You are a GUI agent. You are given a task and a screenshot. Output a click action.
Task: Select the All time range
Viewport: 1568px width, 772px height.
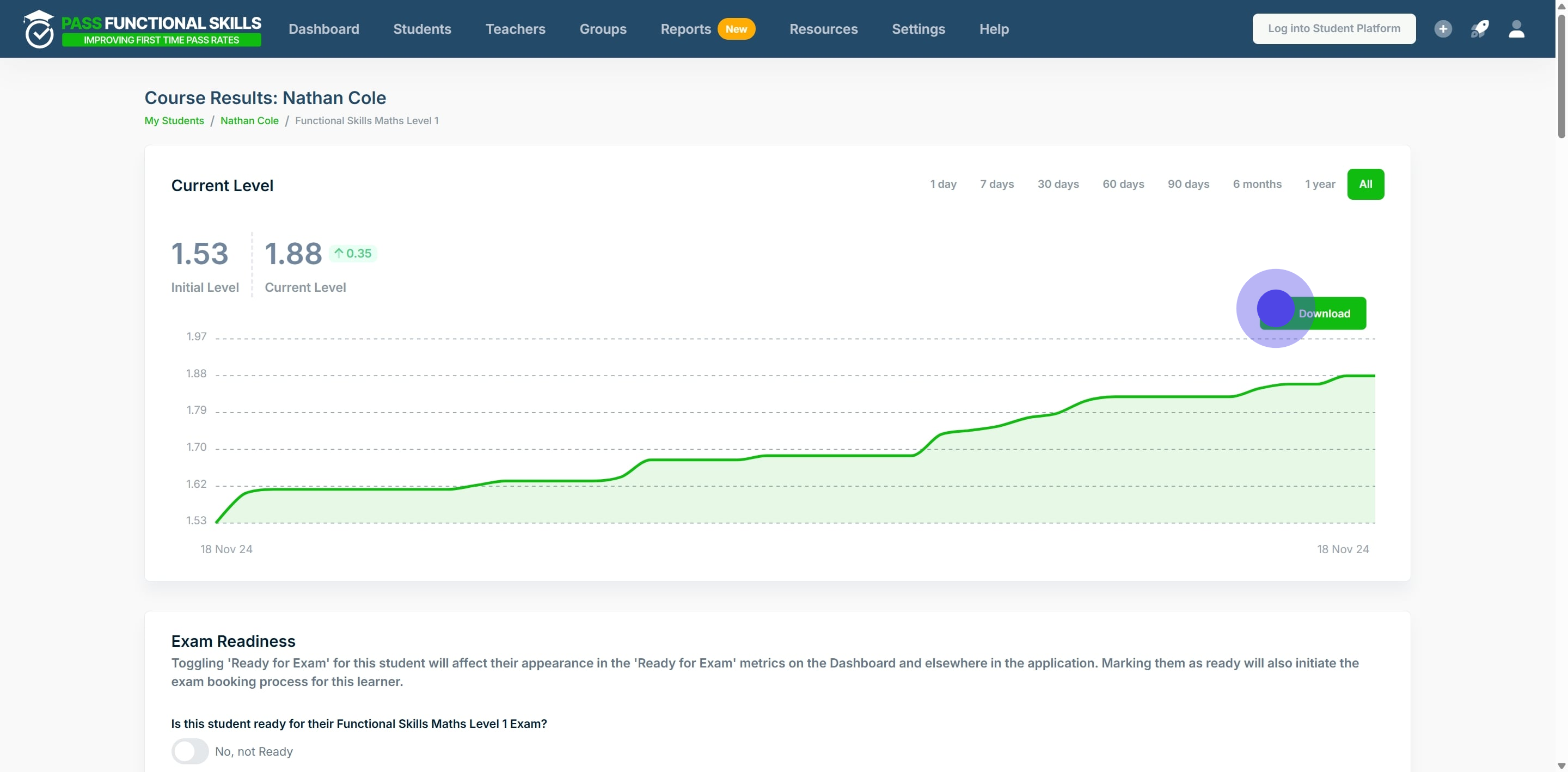click(x=1365, y=184)
